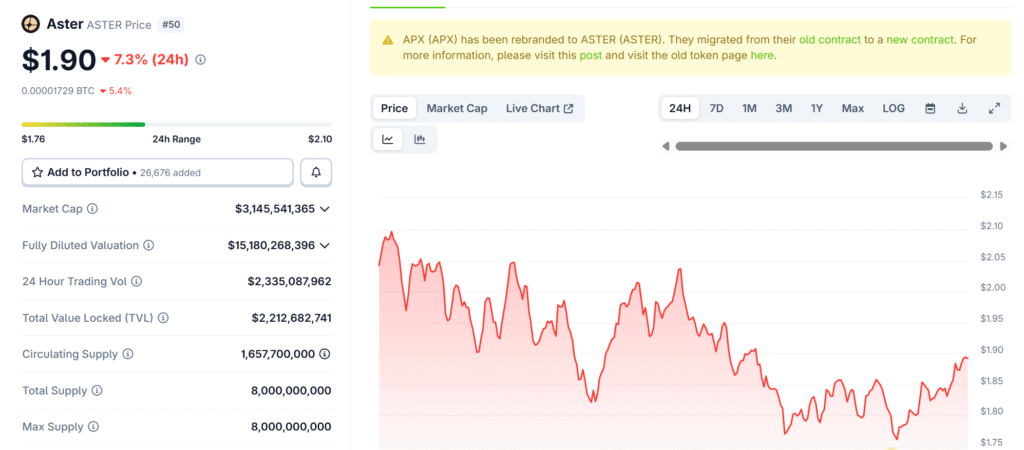Expand Market Cap value chevron
The height and width of the screenshot is (450, 1024).
(x=325, y=209)
